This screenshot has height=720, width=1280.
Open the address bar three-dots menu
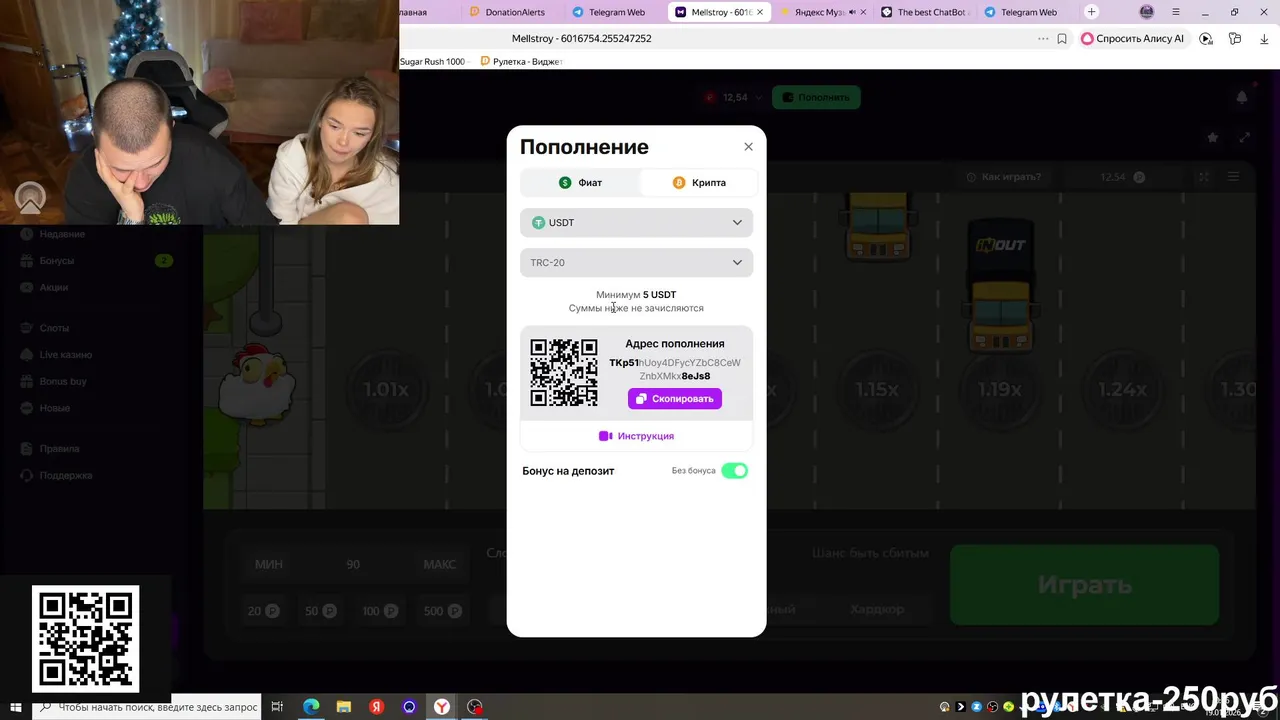1043,39
